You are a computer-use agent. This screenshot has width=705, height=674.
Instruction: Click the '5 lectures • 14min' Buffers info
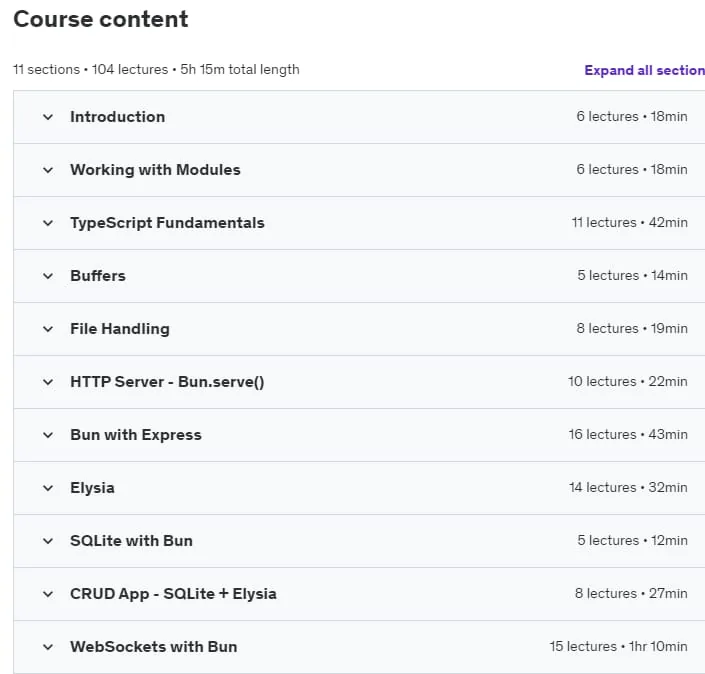pyautogui.click(x=632, y=276)
